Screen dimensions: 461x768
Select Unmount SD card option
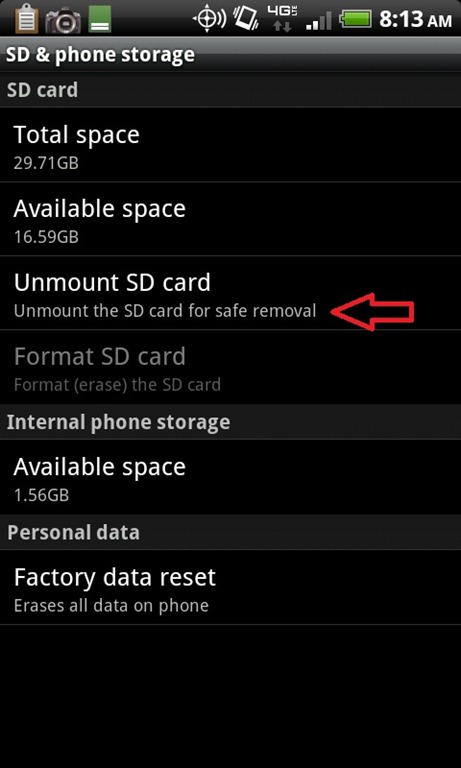click(x=230, y=293)
